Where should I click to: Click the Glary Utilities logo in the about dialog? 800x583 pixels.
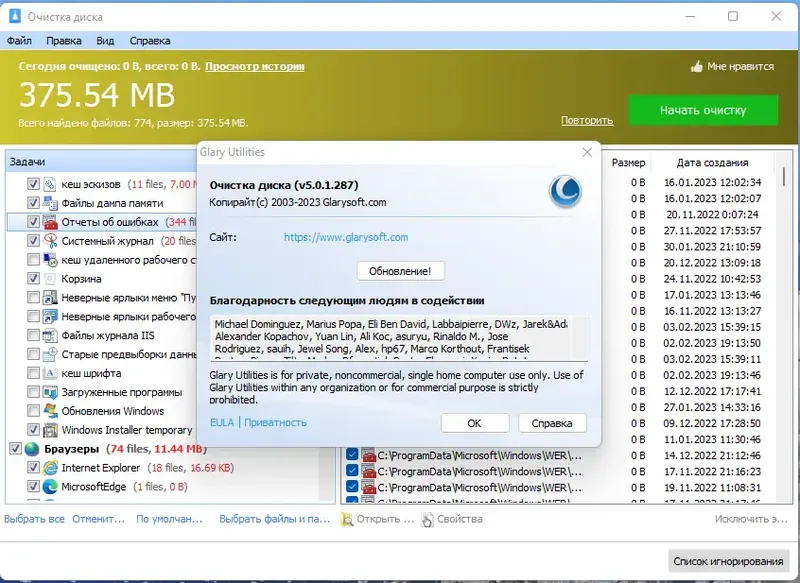(x=565, y=193)
